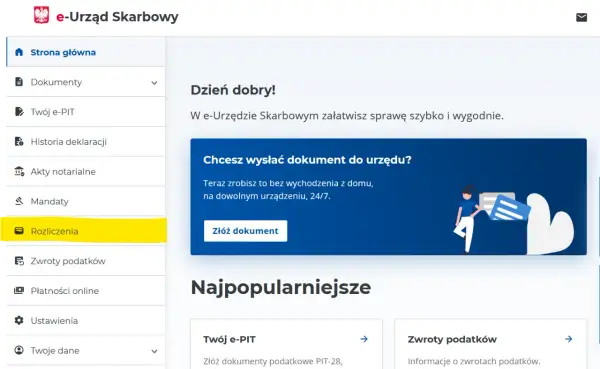This screenshot has width=600, height=369.
Task: Click text 'Informacje o zwrotach podatków.'
Action: click(474, 361)
